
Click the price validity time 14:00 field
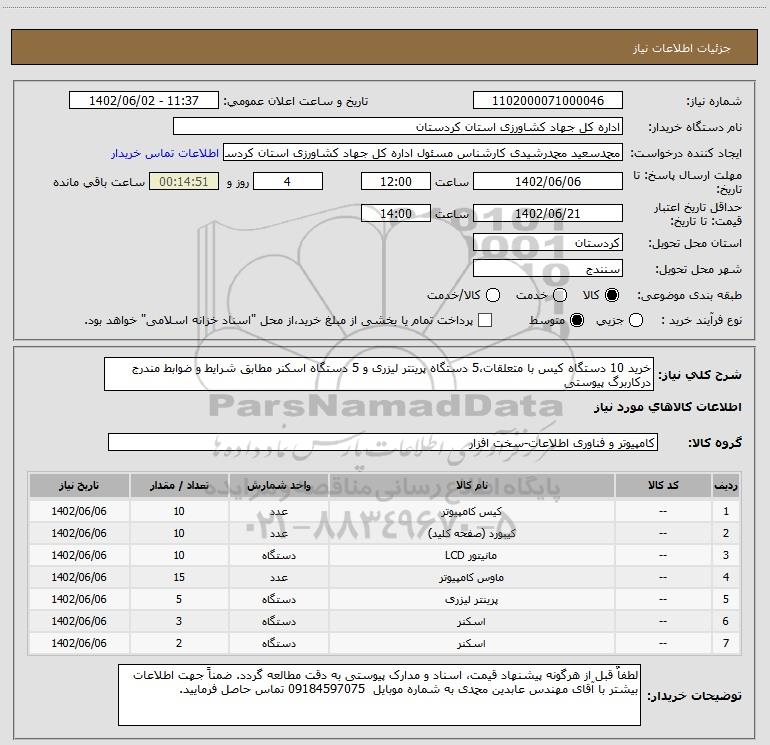coord(396,213)
